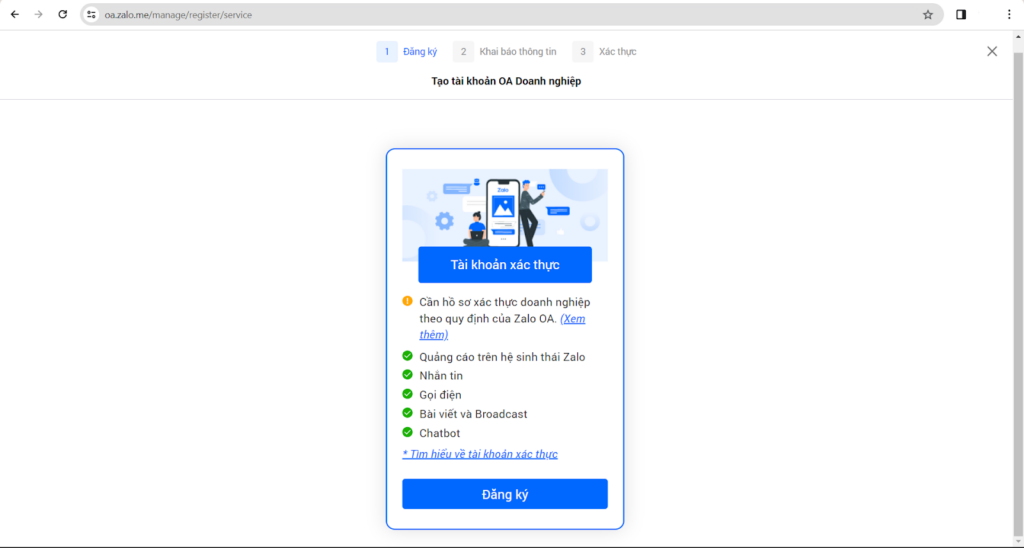Click the orange warning icon
The width and height of the screenshot is (1024, 548).
click(x=408, y=301)
